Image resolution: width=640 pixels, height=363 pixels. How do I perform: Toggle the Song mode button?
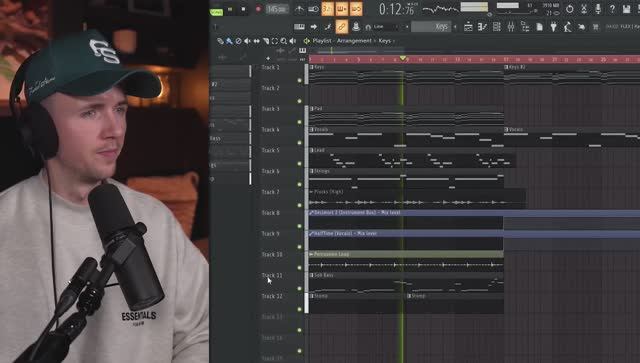coord(216,12)
